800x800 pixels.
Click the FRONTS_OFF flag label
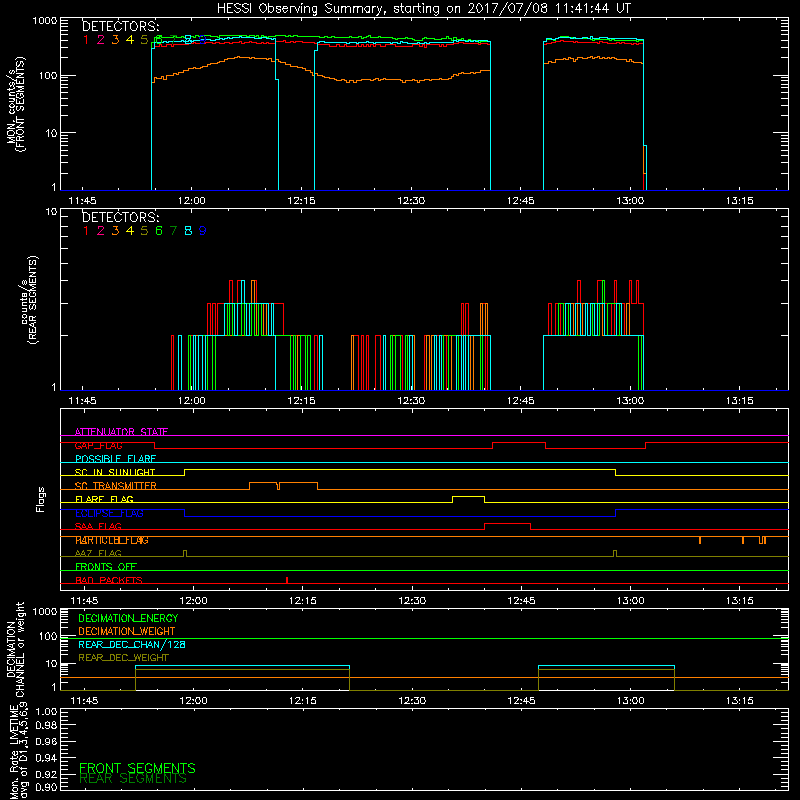click(106, 566)
